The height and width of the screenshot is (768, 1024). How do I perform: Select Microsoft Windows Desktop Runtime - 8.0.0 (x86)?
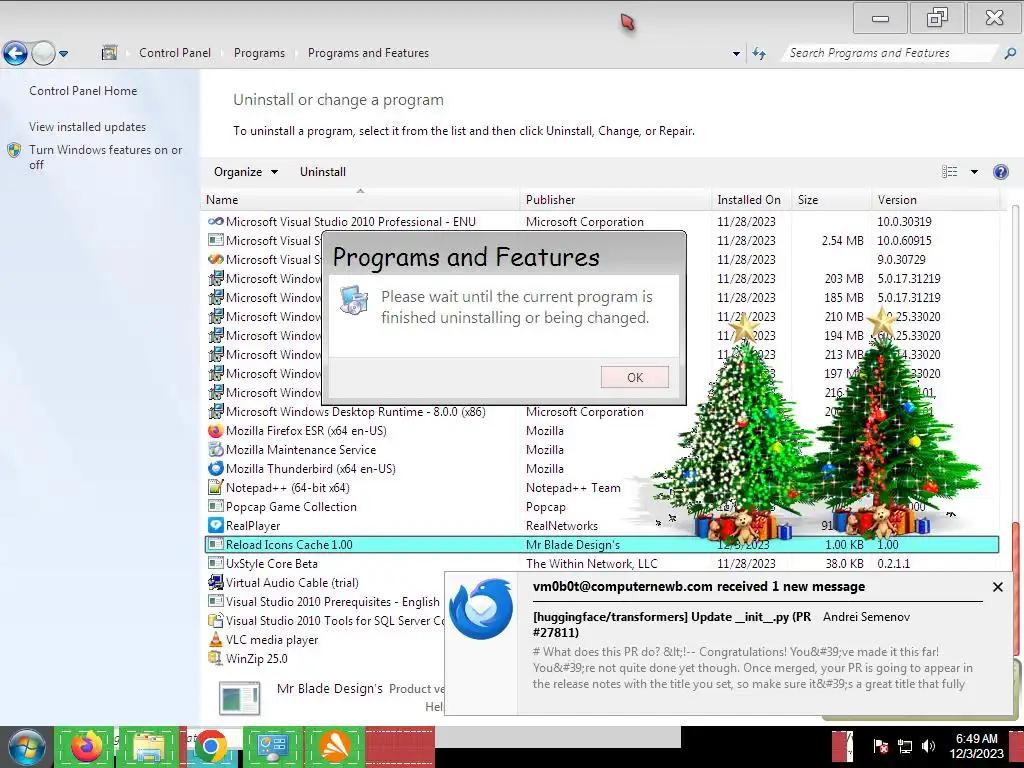click(356, 412)
